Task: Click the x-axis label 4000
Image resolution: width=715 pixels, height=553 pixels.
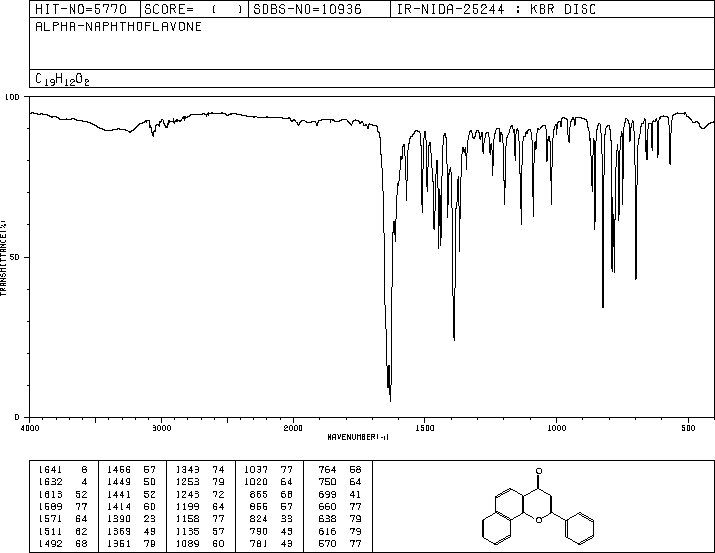Action: click(30, 428)
